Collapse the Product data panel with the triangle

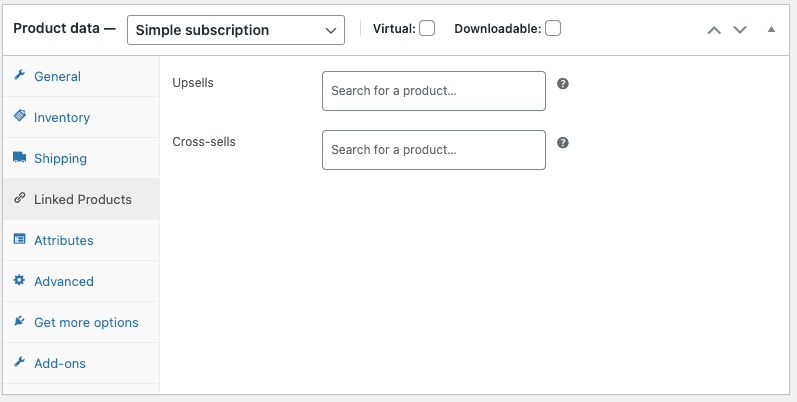pos(771,30)
